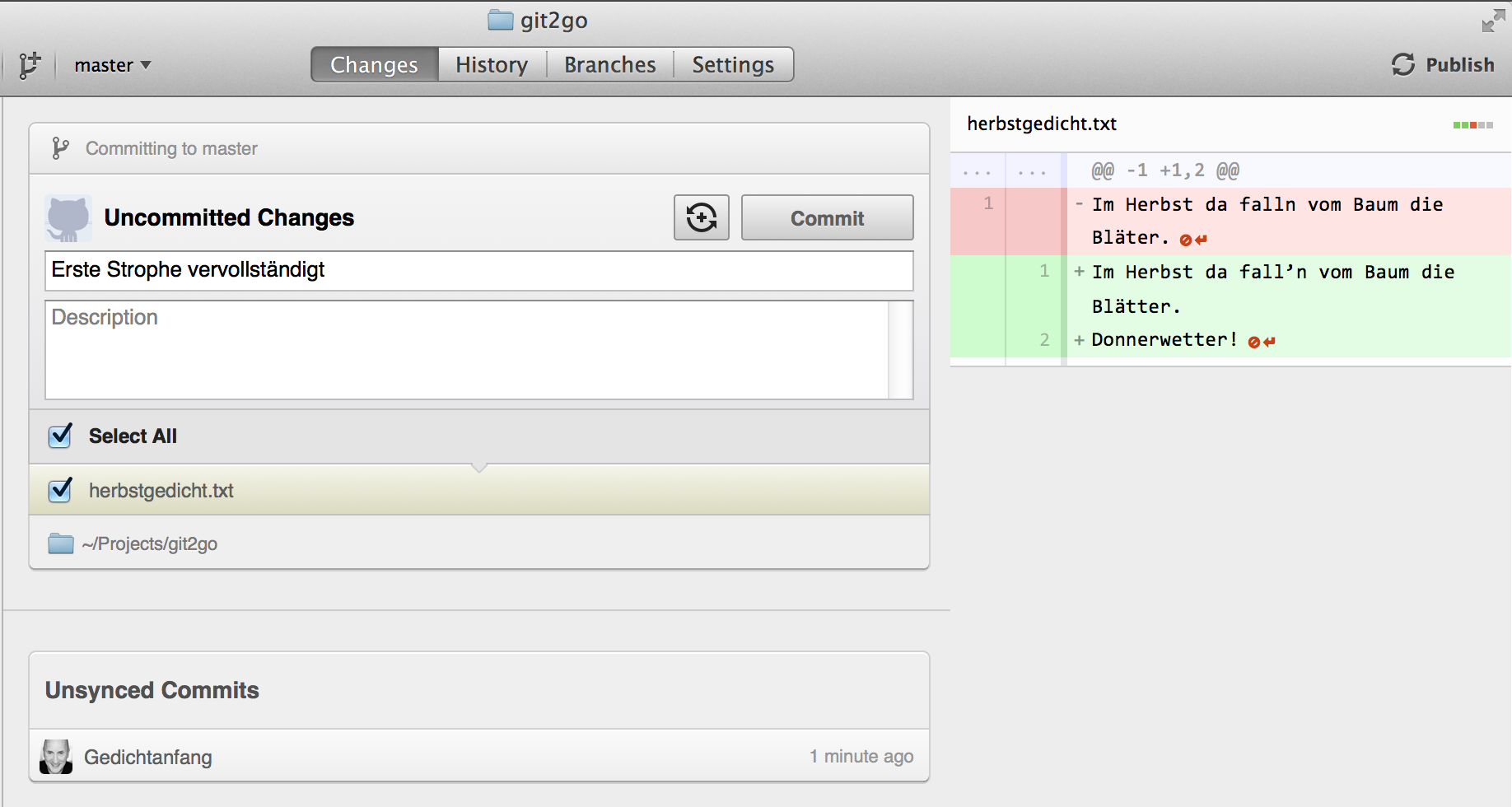Uncheck the herbstgedicht.txt checkbox
1512x807 pixels.
pyautogui.click(x=60, y=490)
